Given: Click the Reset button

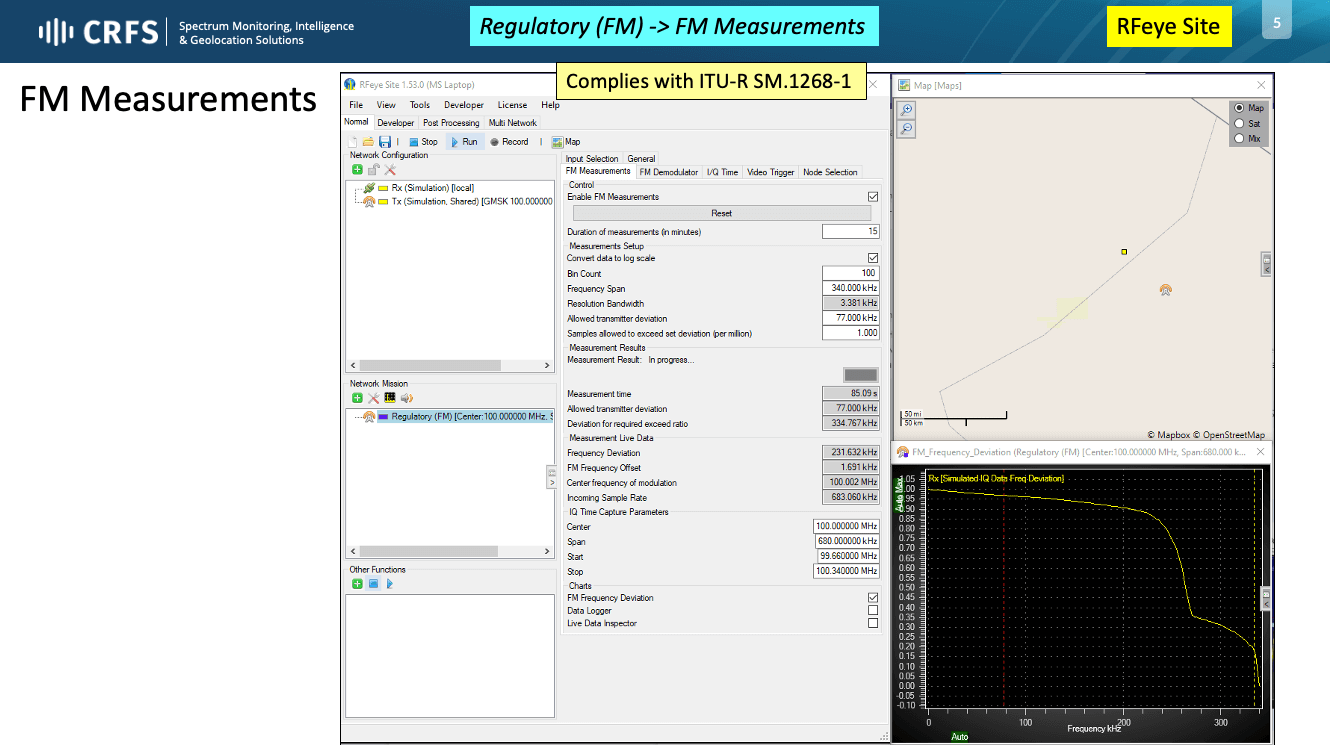Looking at the screenshot, I should click(721, 213).
